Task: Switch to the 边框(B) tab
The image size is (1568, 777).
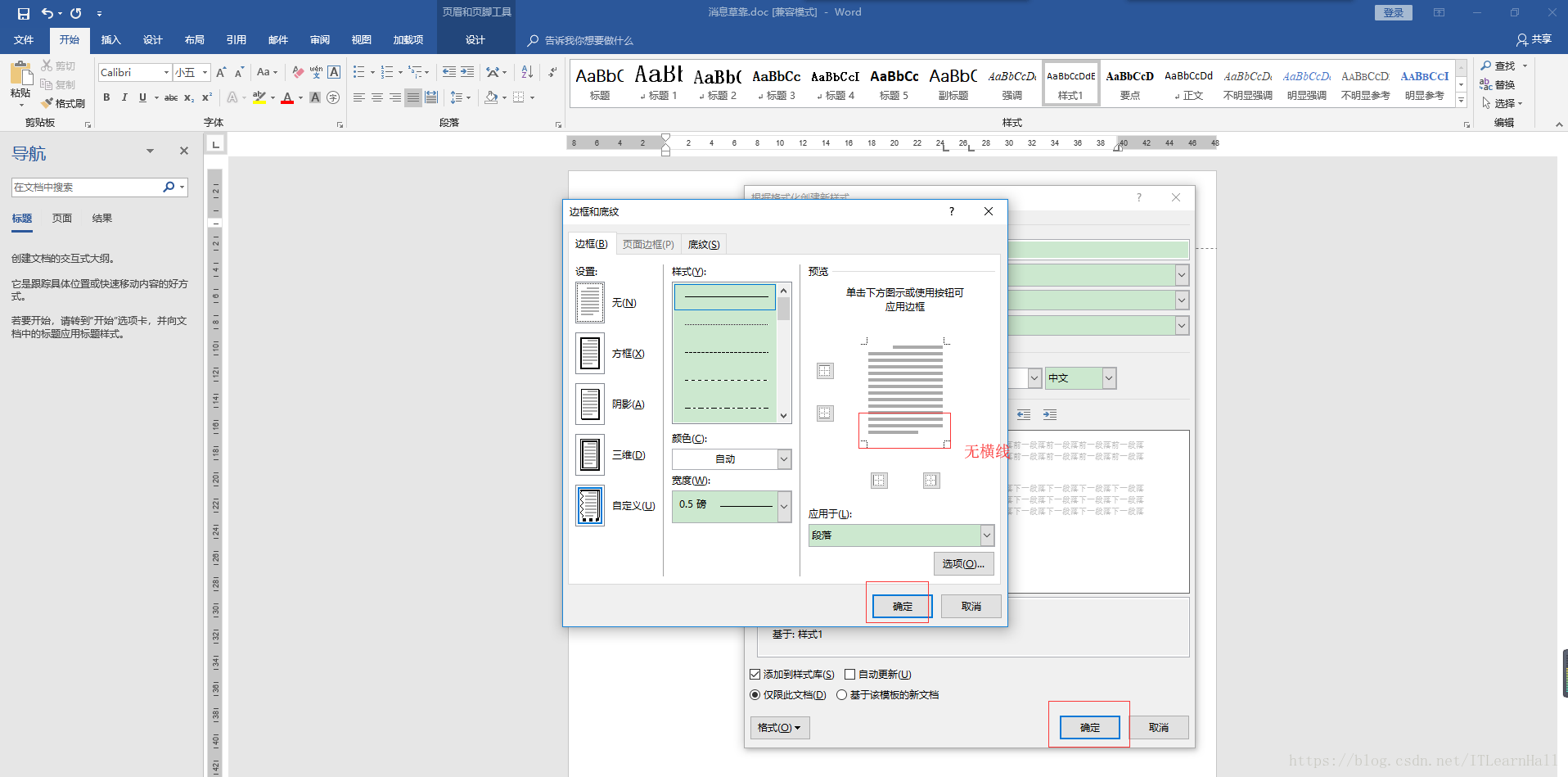Action: click(591, 244)
